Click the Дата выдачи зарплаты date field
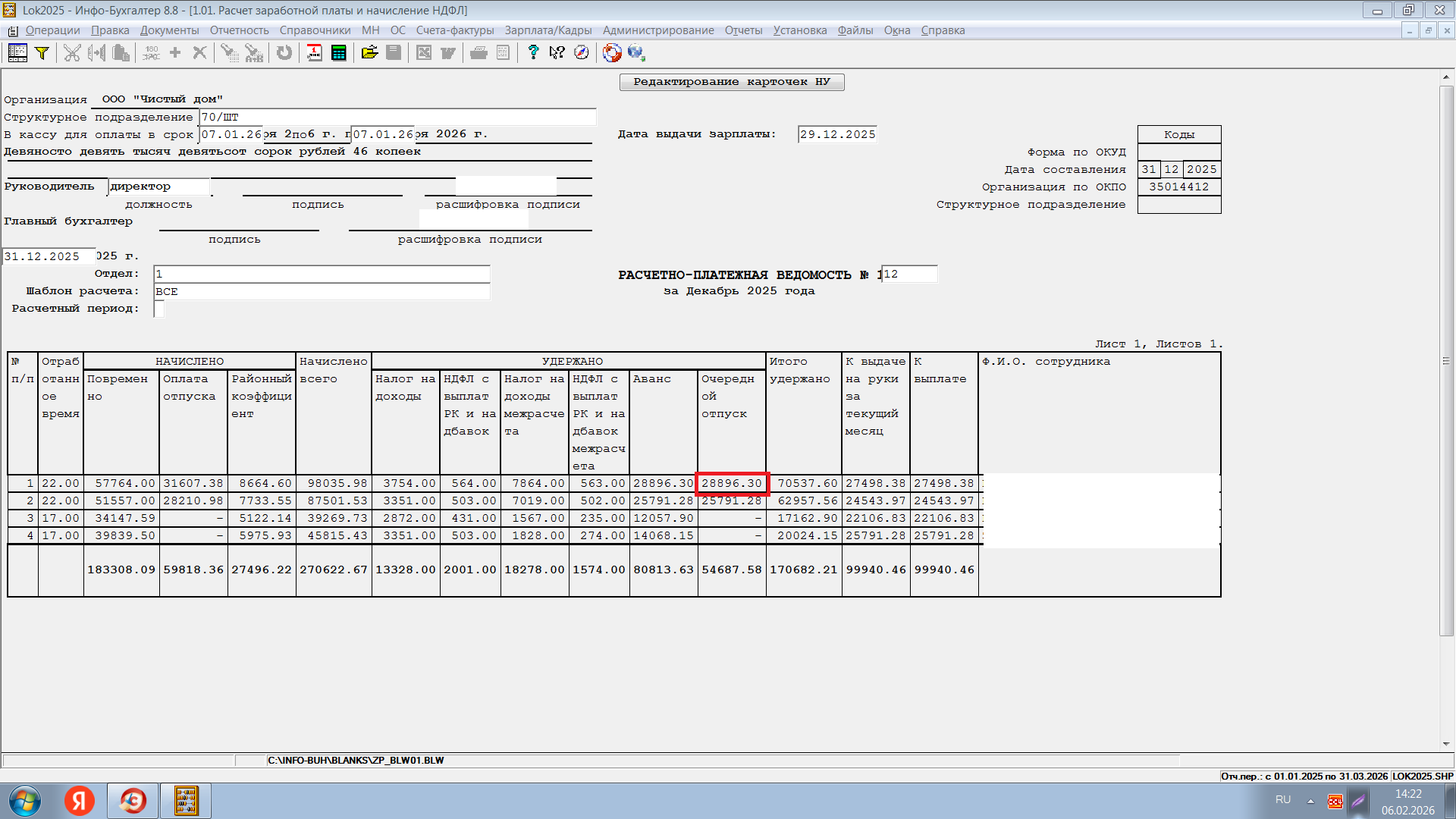The image size is (1456, 819). 837,134
